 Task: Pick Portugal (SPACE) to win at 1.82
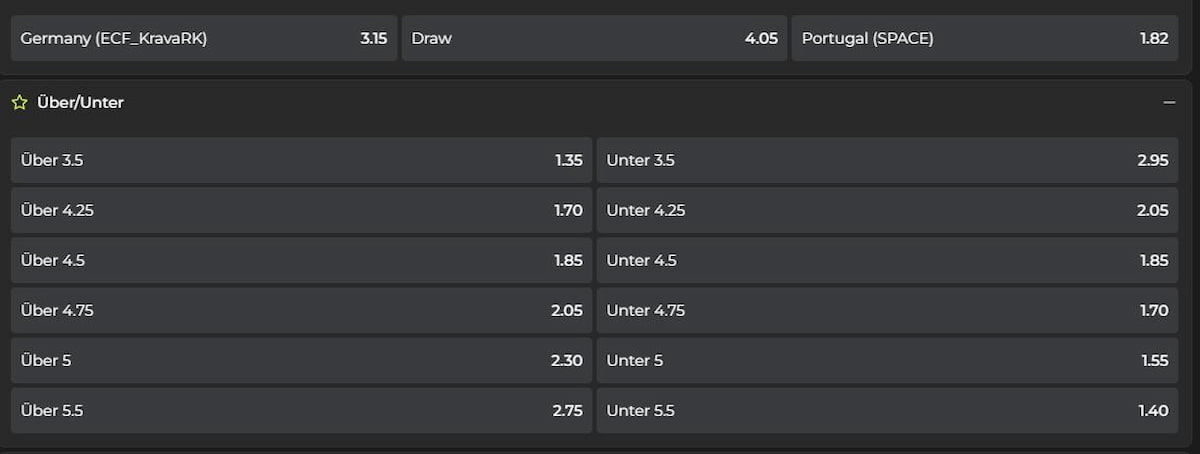tap(984, 39)
